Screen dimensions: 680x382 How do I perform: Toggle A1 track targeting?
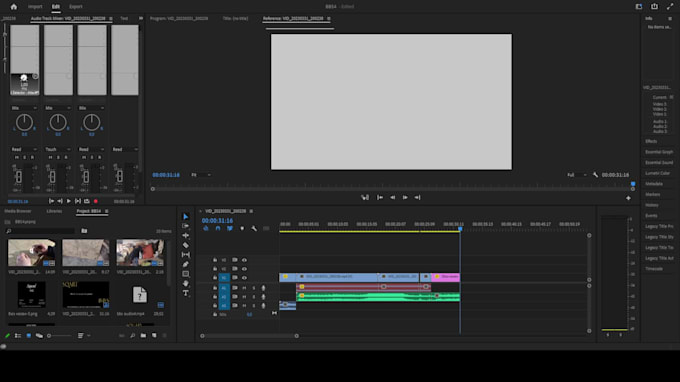click(x=224, y=288)
